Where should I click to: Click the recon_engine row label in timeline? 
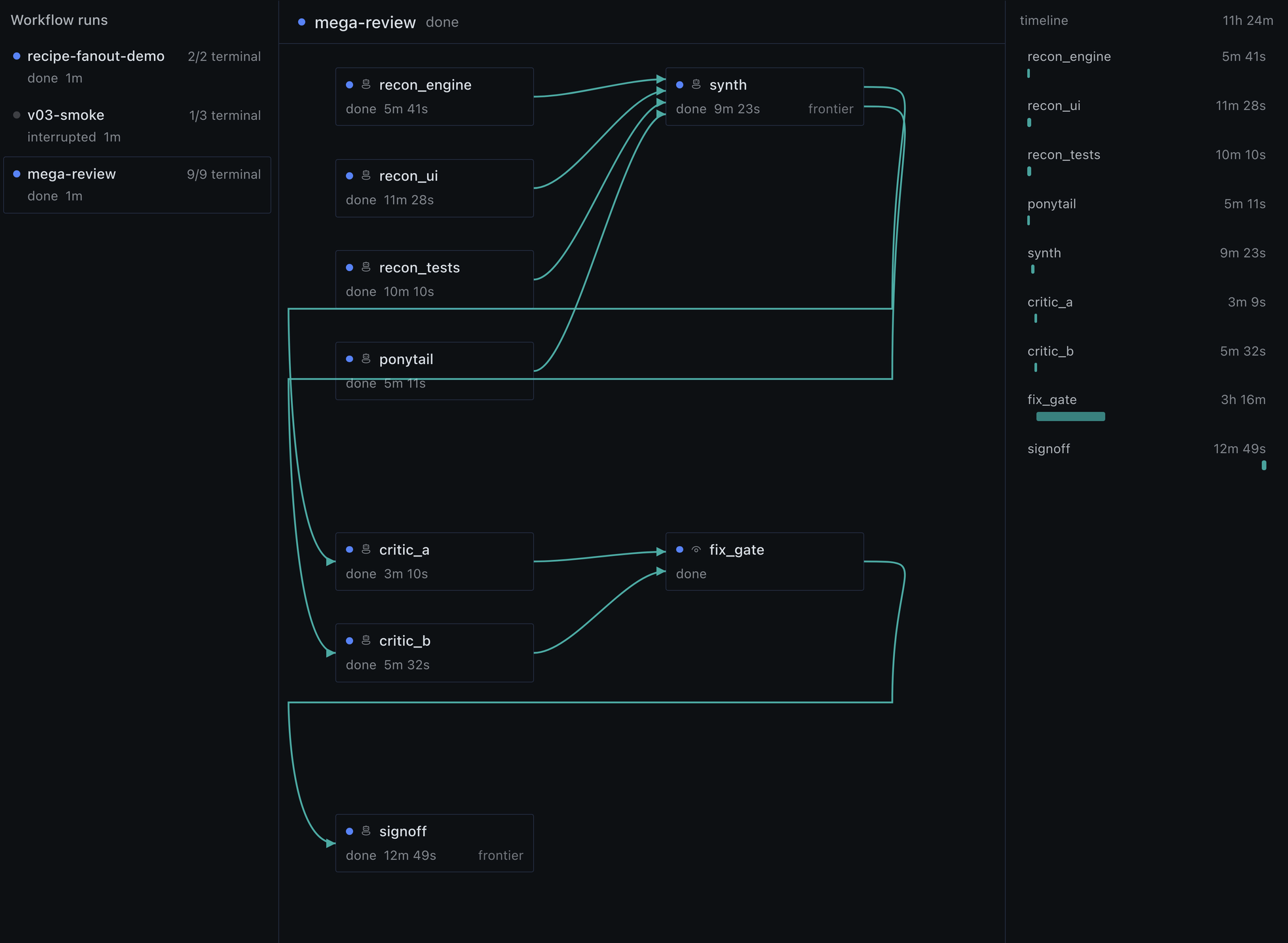coord(1069,57)
